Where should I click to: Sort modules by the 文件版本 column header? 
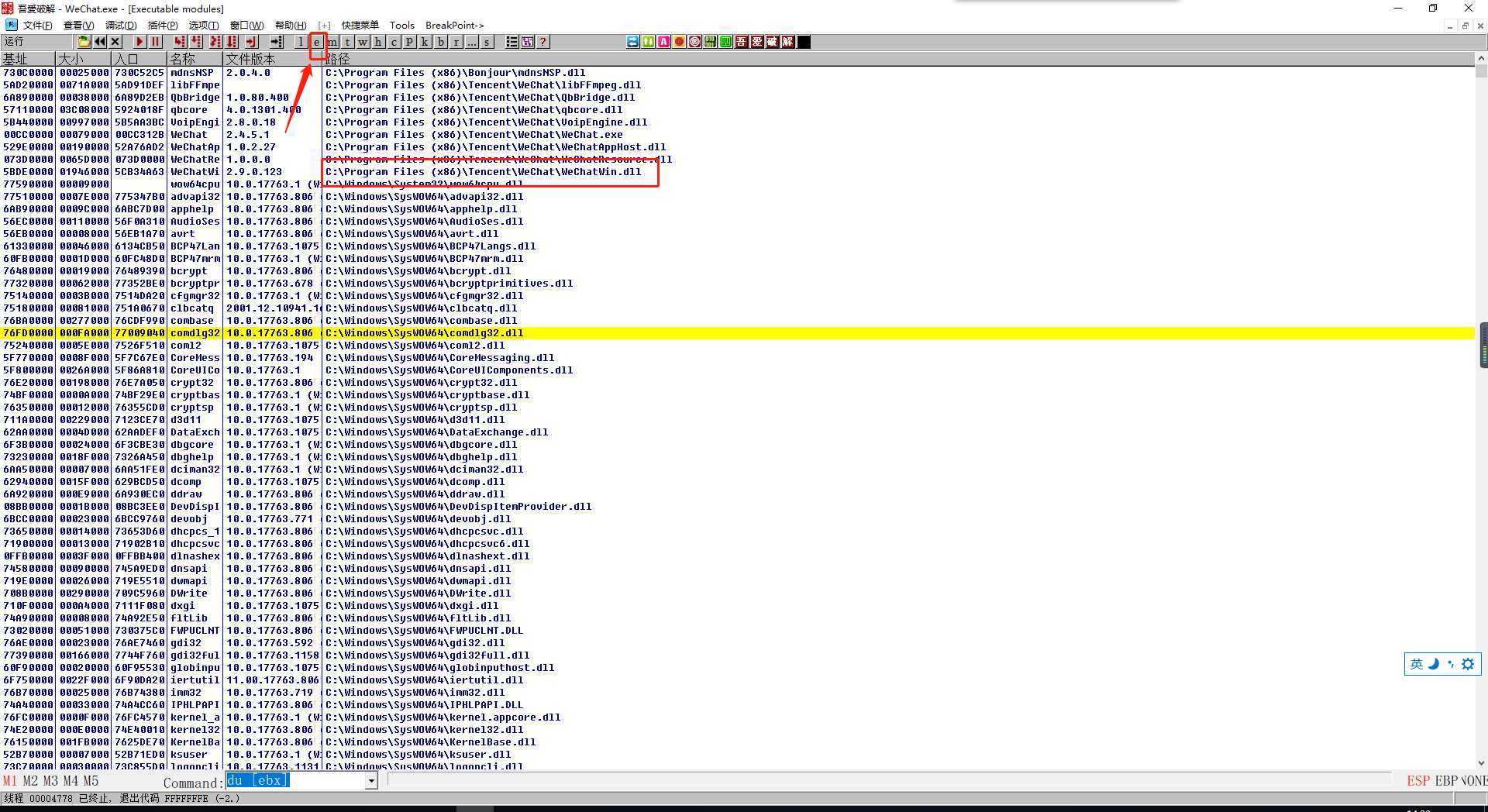click(x=273, y=59)
